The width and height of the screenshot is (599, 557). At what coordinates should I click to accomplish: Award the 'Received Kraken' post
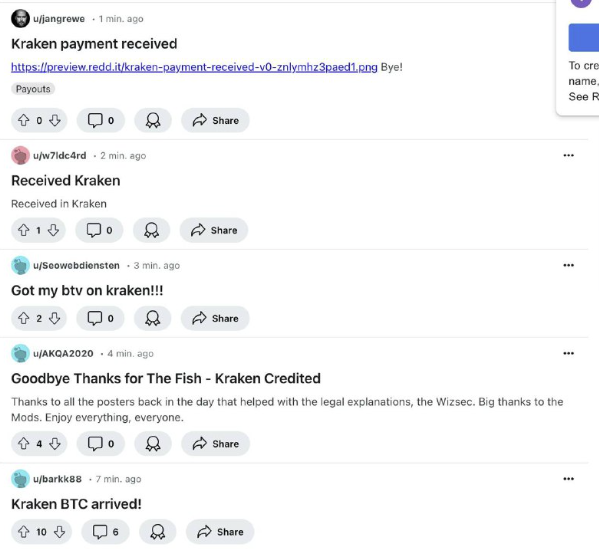pyautogui.click(x=151, y=230)
